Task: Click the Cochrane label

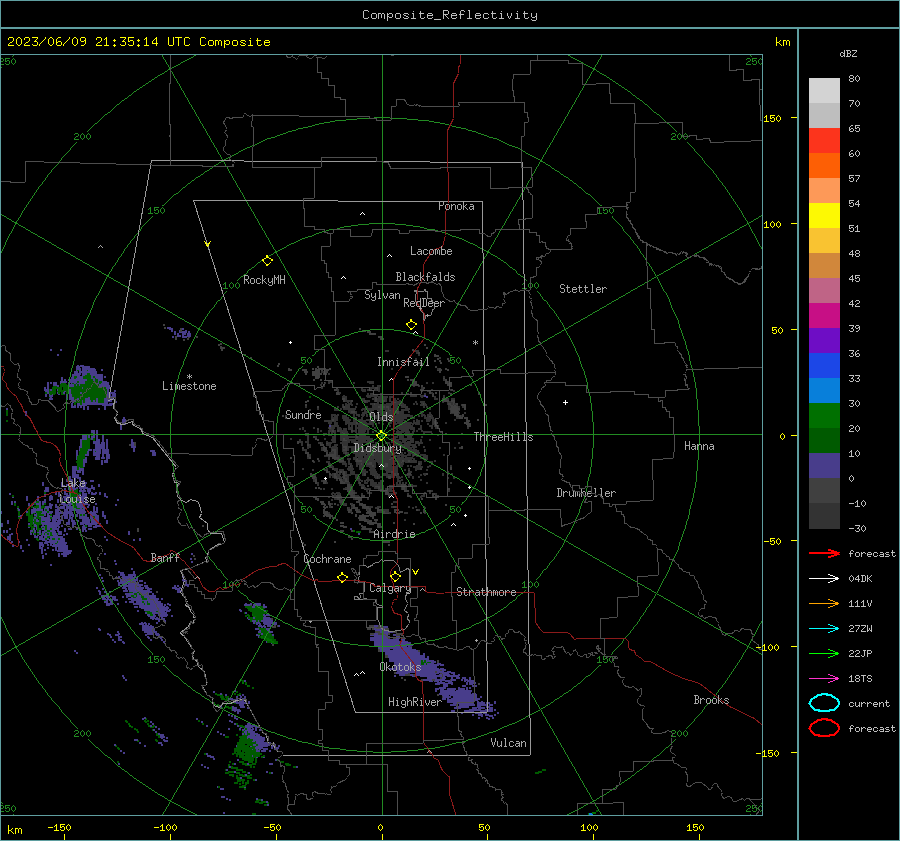Action: click(327, 559)
